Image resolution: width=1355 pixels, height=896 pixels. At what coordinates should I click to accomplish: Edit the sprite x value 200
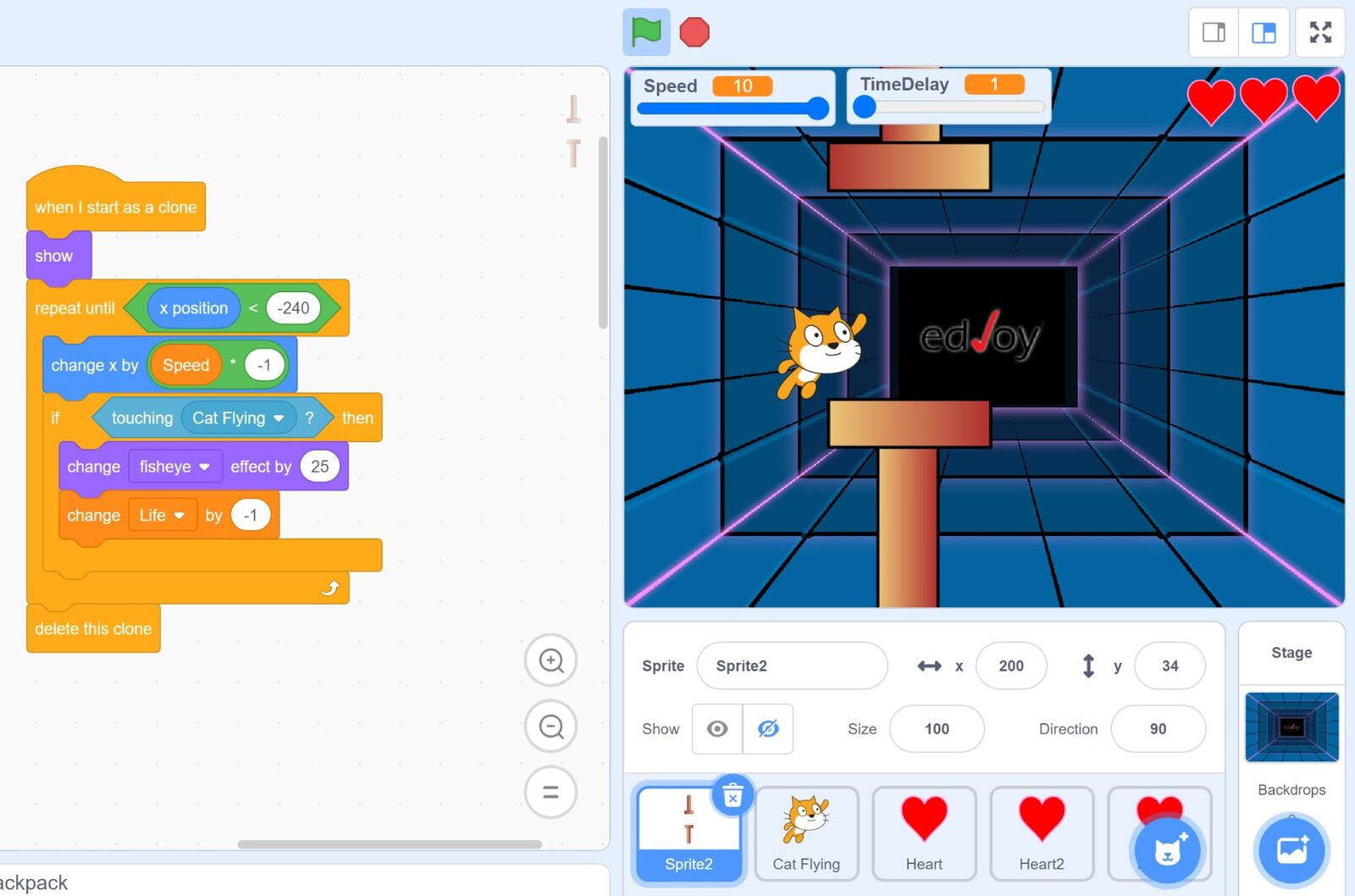(x=1011, y=666)
